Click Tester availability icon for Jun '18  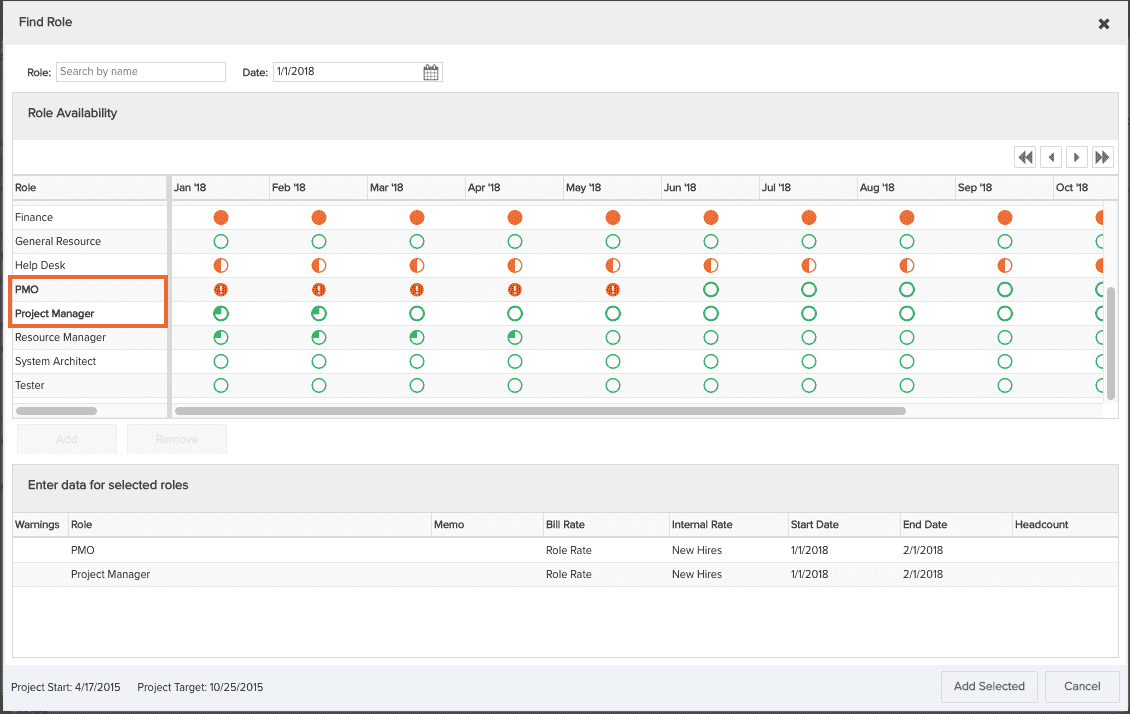coord(711,385)
